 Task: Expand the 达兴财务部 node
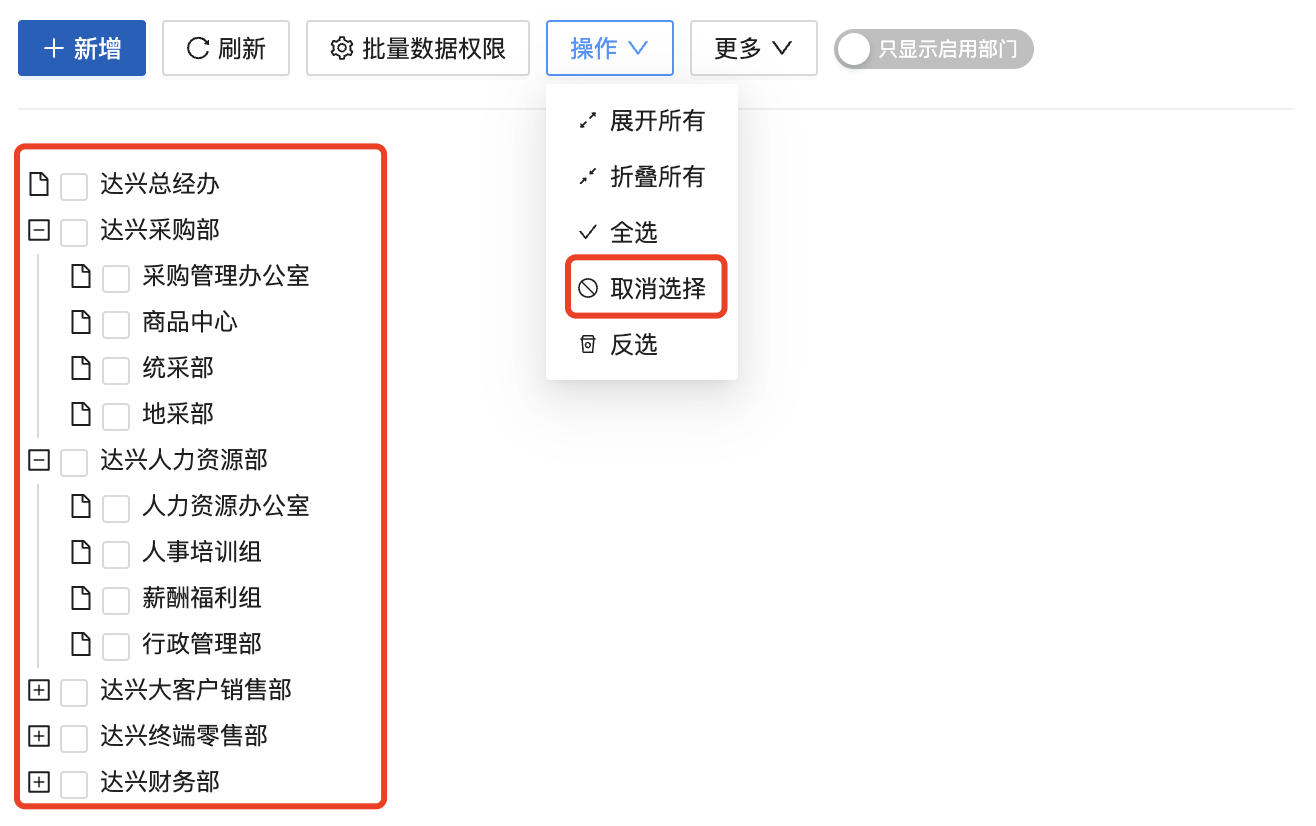pos(39,783)
